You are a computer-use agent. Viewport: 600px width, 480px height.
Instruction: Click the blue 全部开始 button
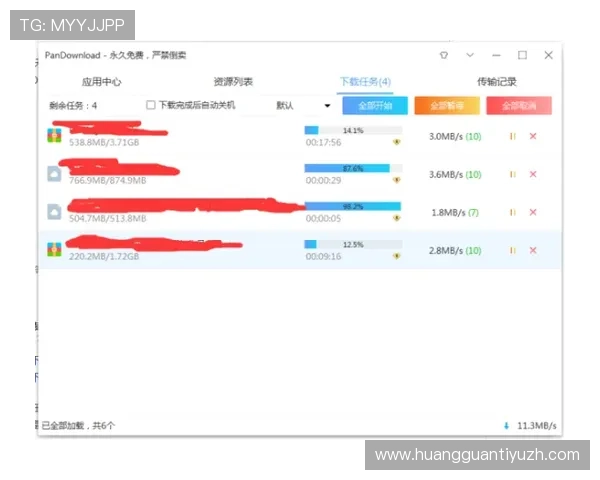click(375, 106)
